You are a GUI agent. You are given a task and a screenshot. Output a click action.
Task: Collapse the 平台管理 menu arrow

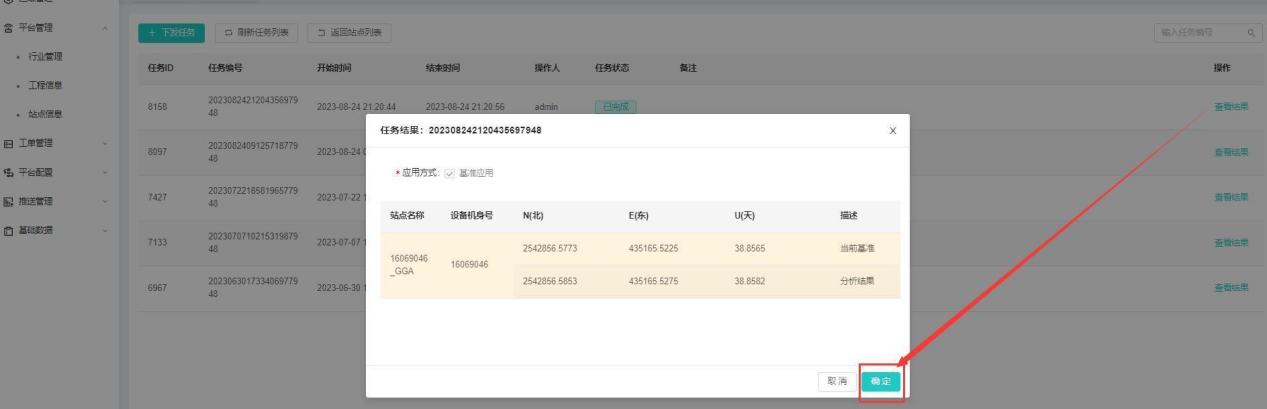coord(105,26)
